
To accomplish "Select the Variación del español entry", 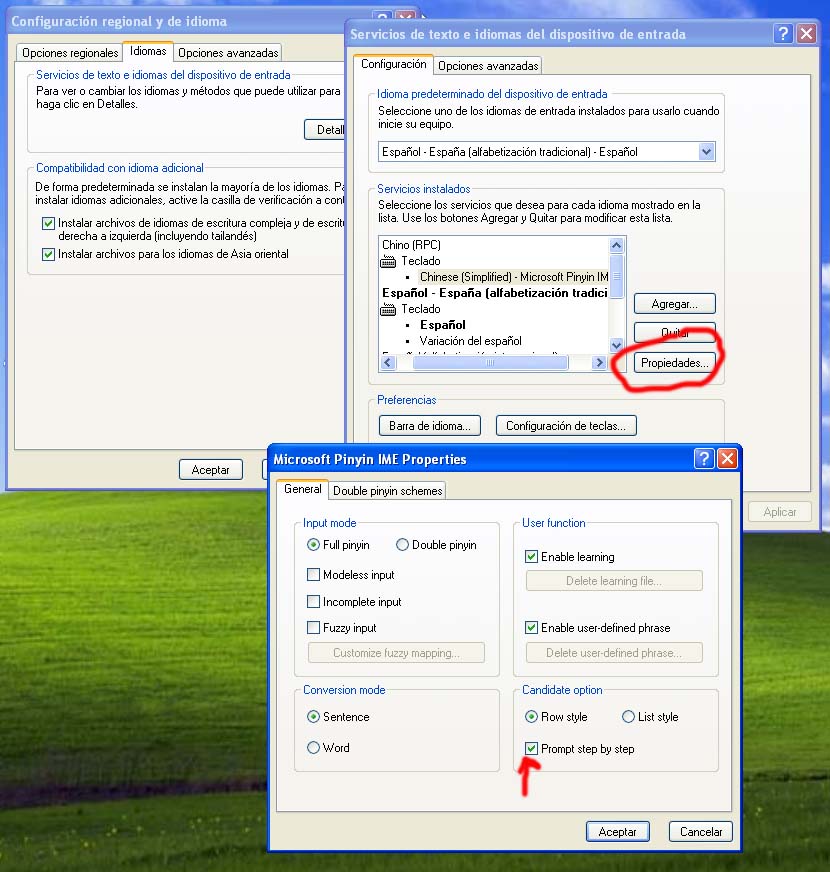I will pyautogui.click(x=470, y=341).
